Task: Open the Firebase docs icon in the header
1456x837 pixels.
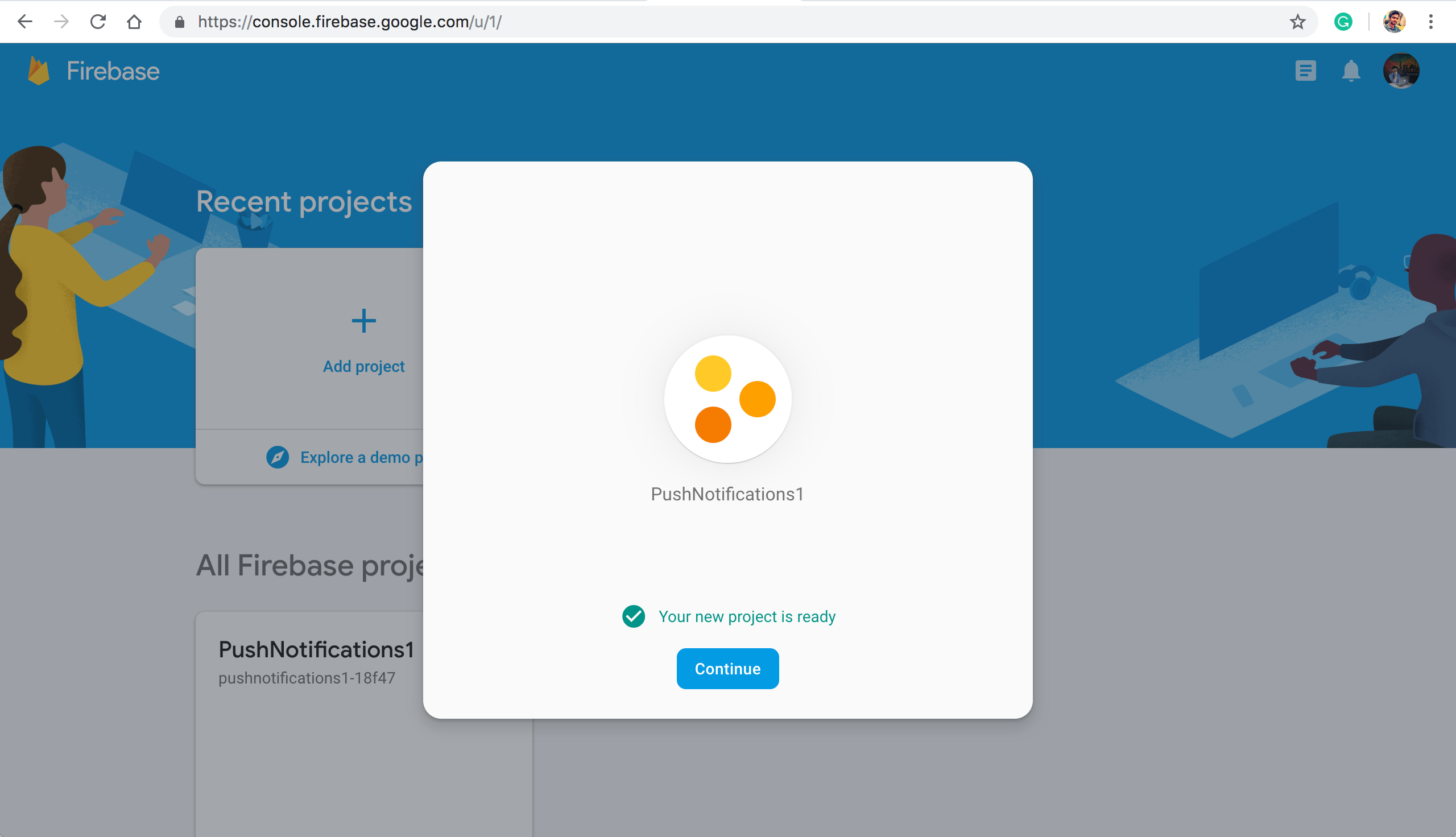Action: pos(1305,71)
